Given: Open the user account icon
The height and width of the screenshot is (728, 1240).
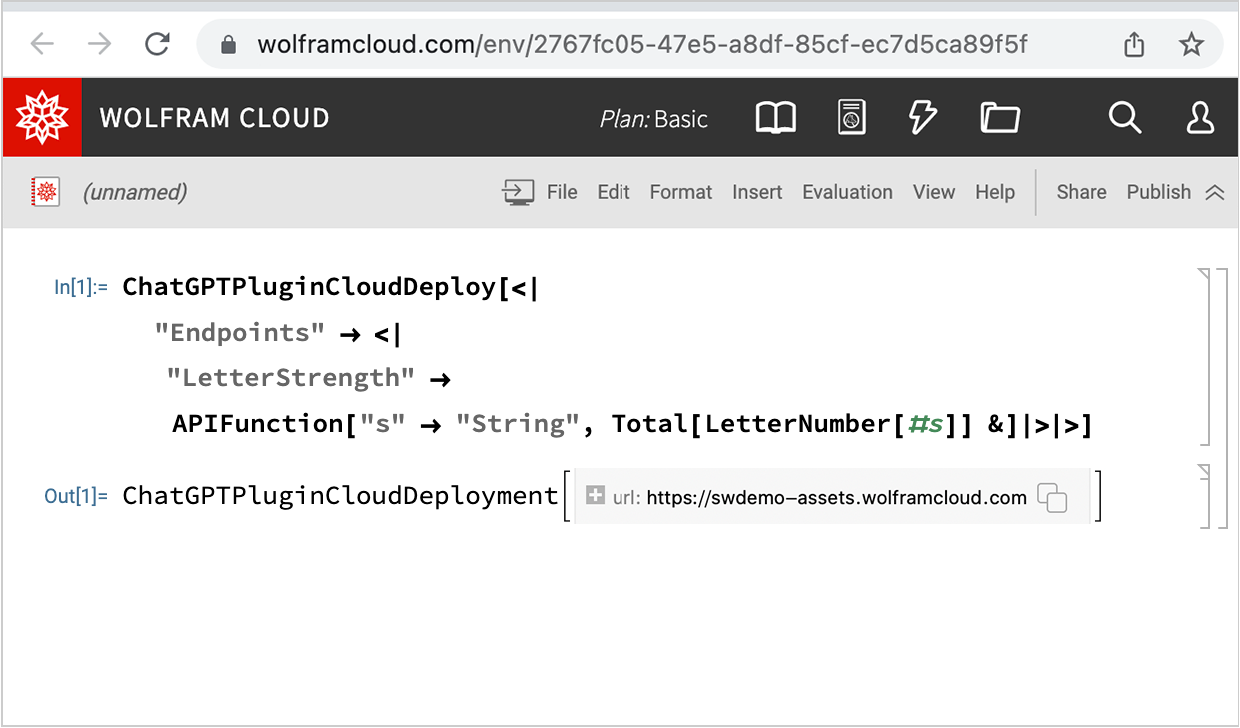Looking at the screenshot, I should pos(1200,118).
